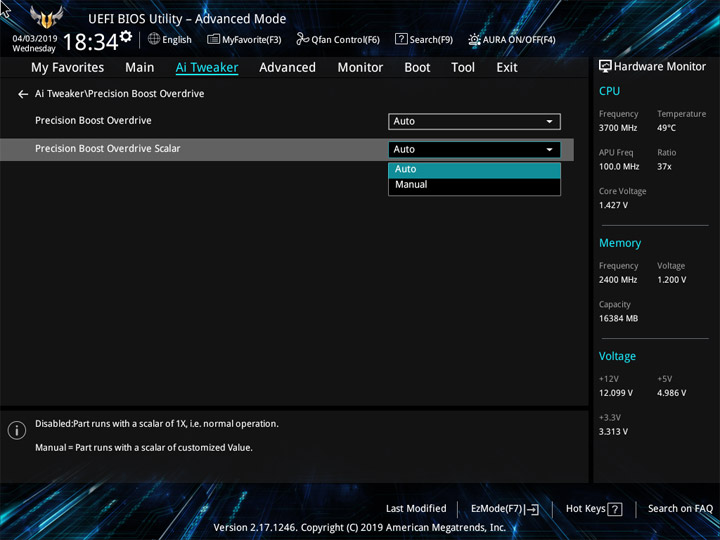Click Memory voltage value 1.200 V
The width and height of the screenshot is (720, 540).
pyautogui.click(x=672, y=280)
